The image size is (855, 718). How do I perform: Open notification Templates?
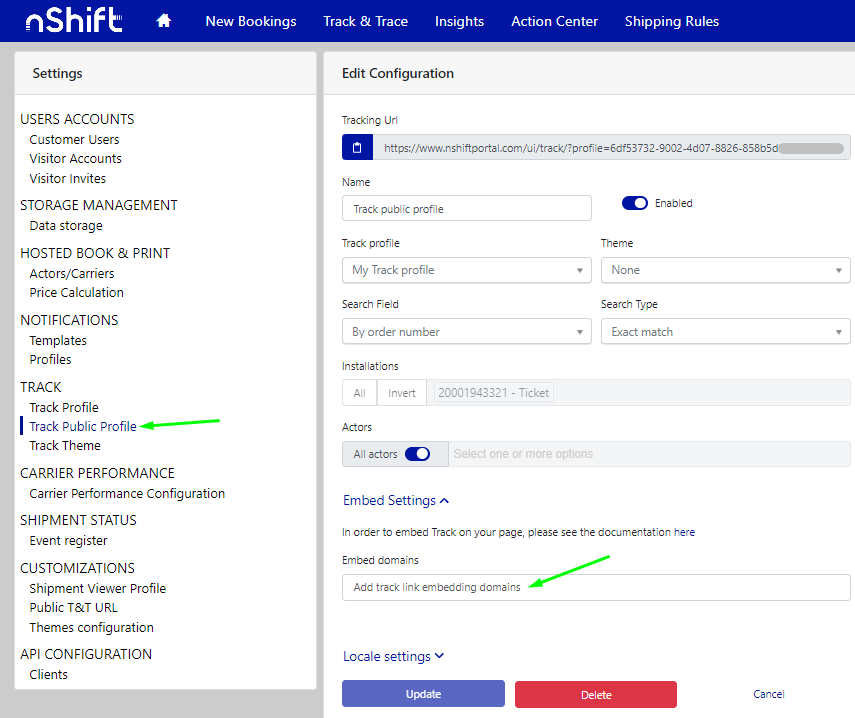tap(58, 341)
